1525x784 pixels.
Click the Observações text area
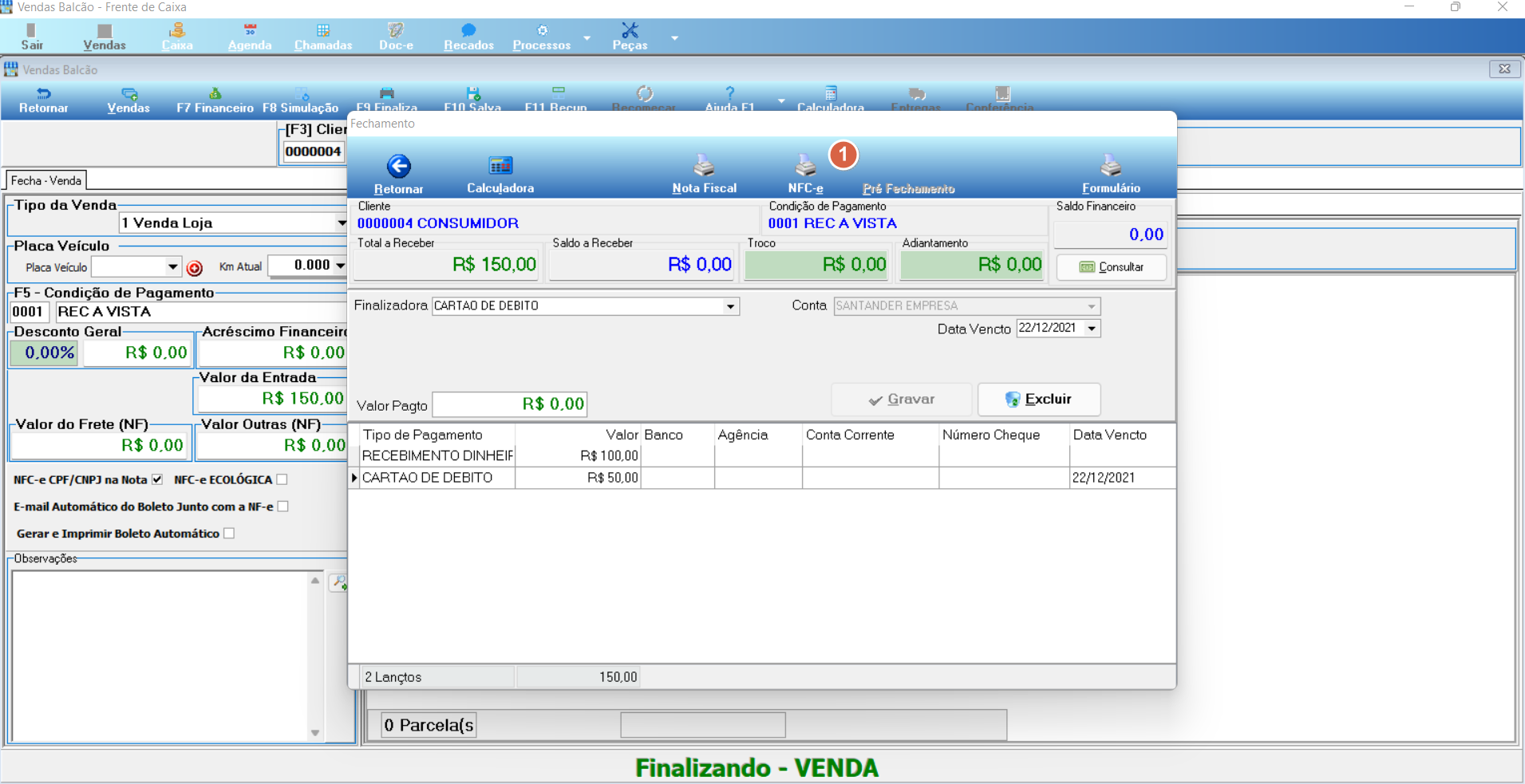pos(160,656)
